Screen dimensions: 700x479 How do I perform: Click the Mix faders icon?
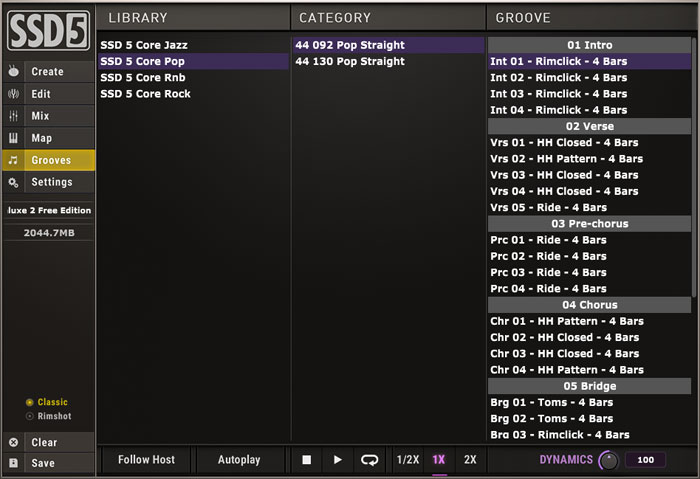click(14, 116)
